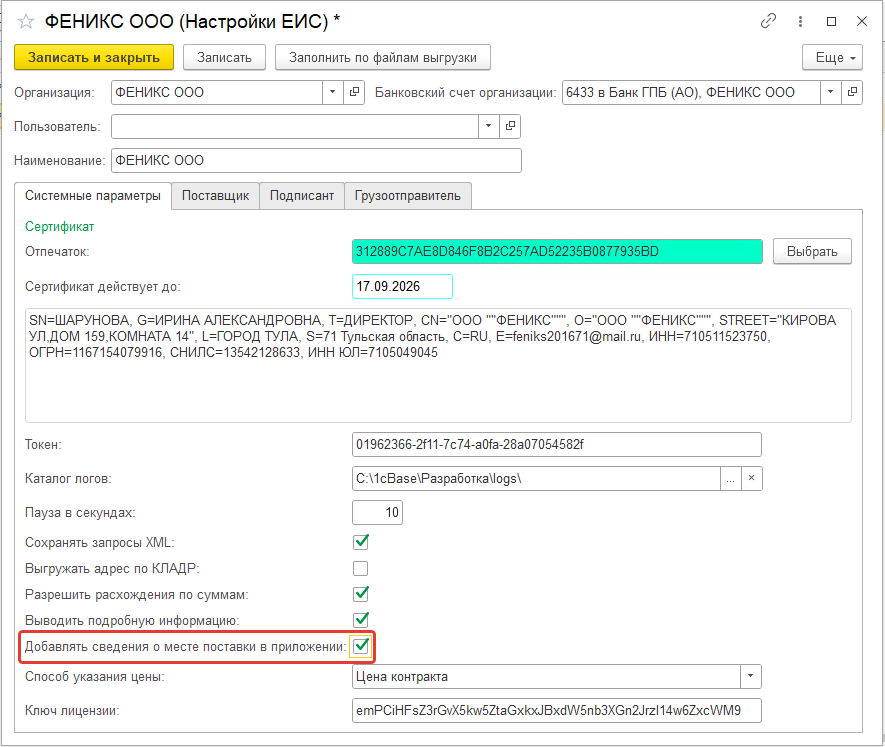
Task: Maximize the settings window
Action: point(831,21)
